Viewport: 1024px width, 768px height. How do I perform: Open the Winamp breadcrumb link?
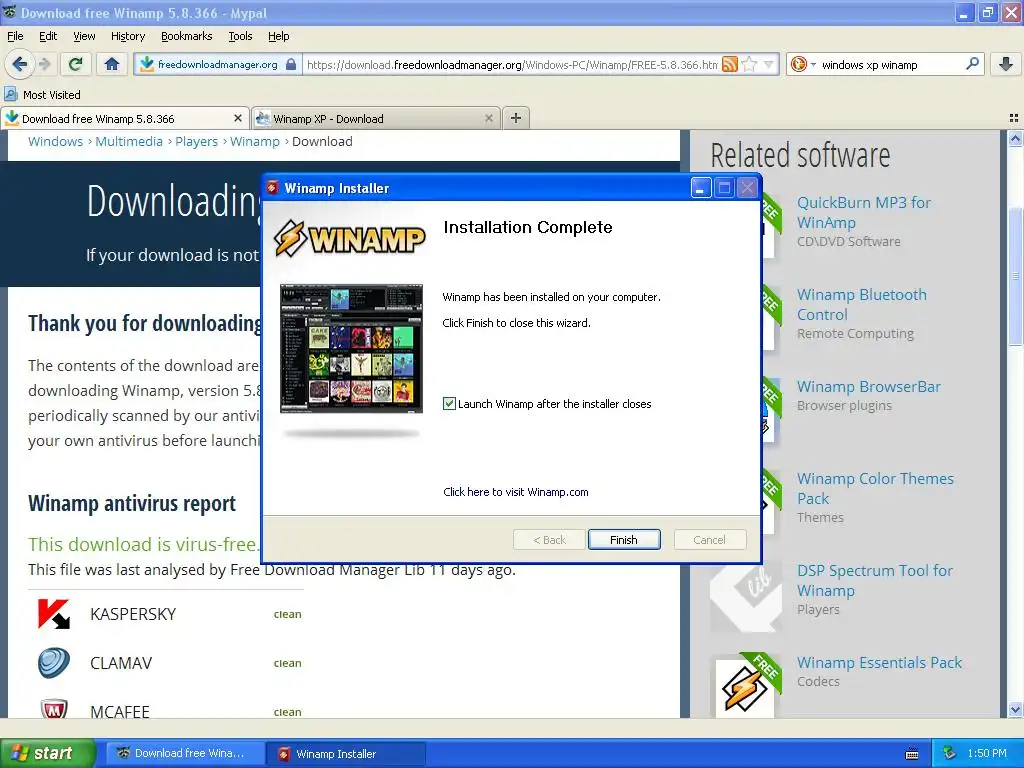pyautogui.click(x=255, y=141)
